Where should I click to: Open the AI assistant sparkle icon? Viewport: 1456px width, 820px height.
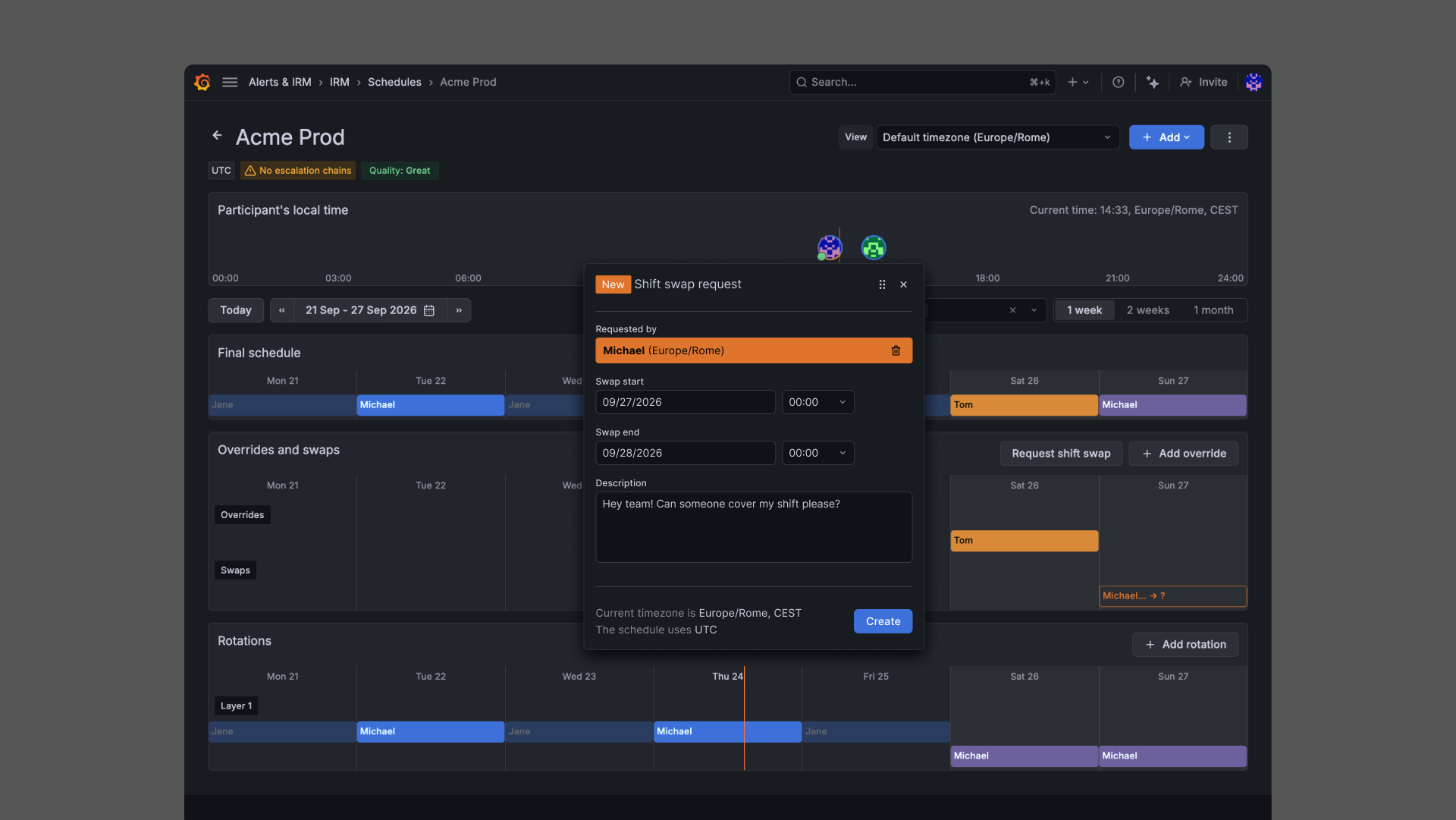coord(1153,82)
